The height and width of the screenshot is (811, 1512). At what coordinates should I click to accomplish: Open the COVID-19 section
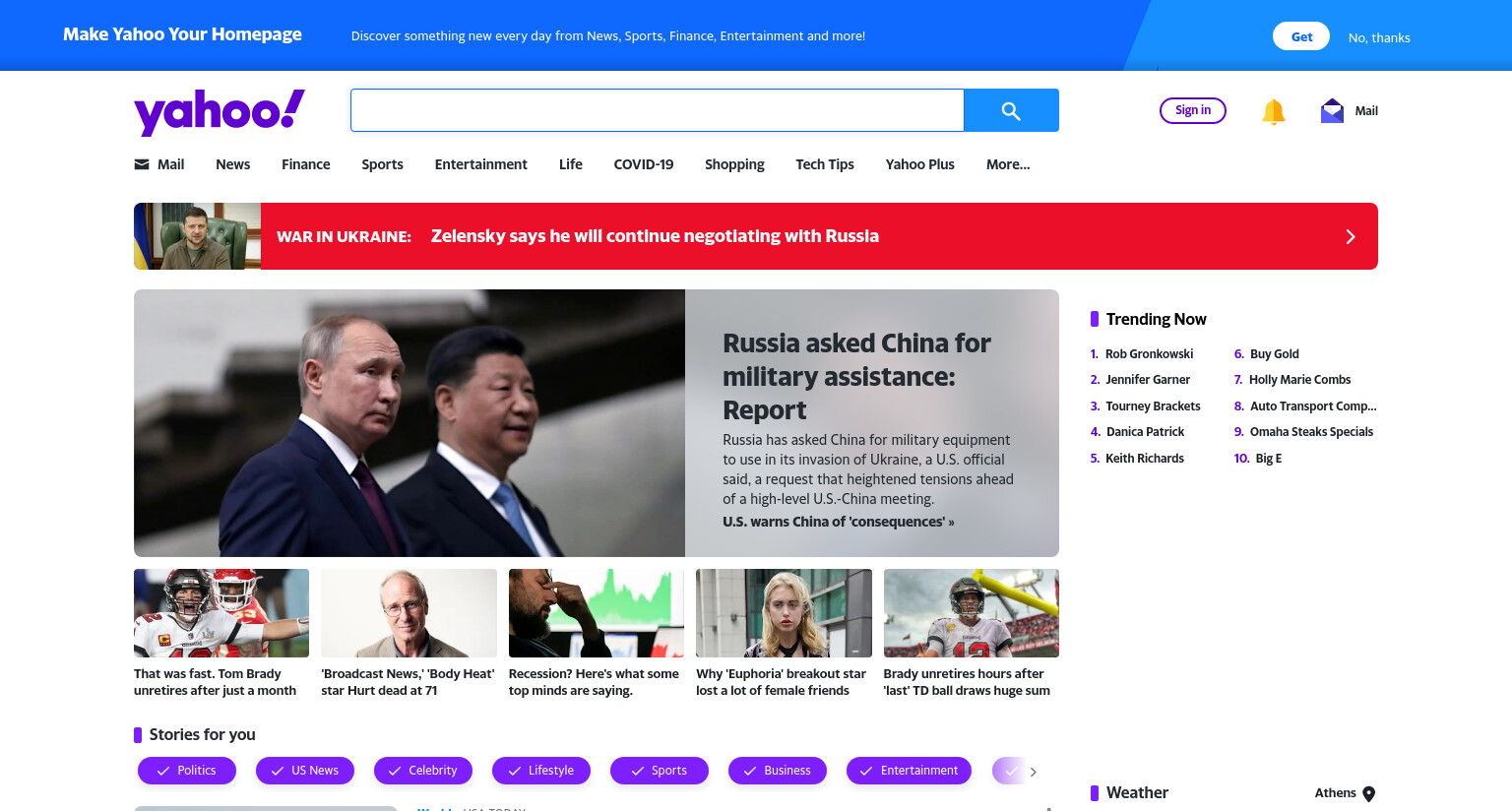644,164
